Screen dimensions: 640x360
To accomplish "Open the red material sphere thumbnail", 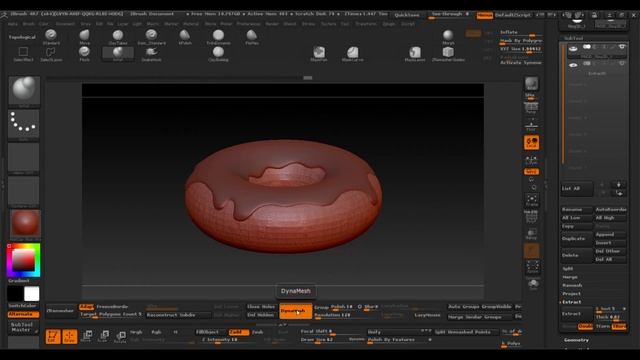I will 25,224.
